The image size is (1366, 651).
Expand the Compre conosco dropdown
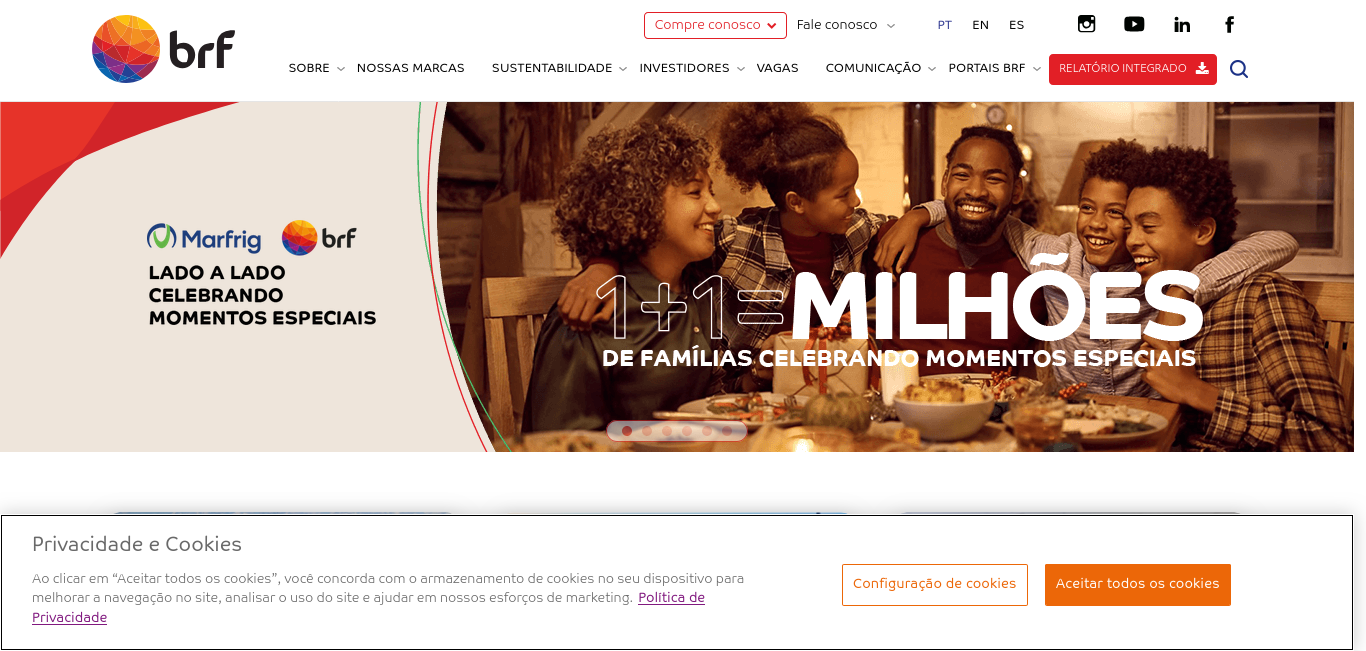[715, 25]
